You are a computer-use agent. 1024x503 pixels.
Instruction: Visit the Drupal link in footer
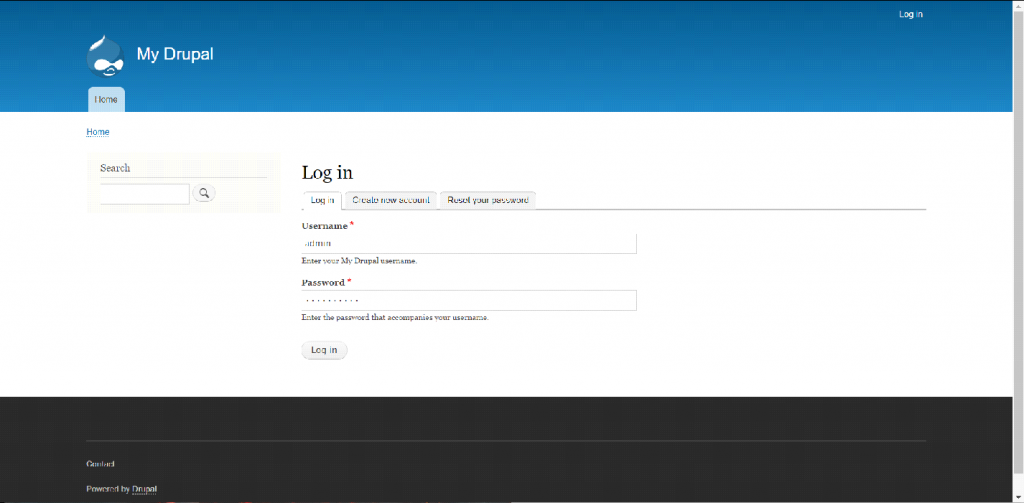click(x=145, y=489)
